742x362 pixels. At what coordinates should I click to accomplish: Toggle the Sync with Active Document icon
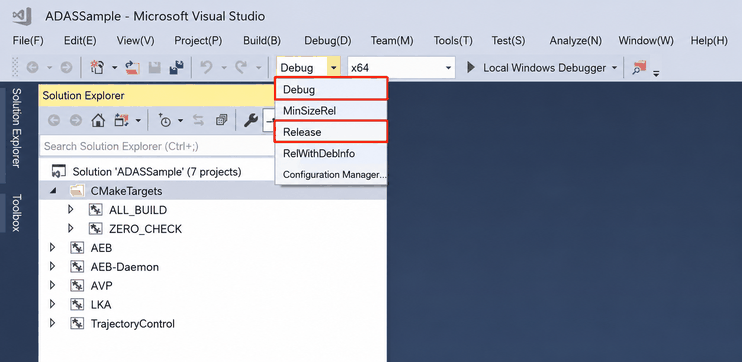pos(199,121)
